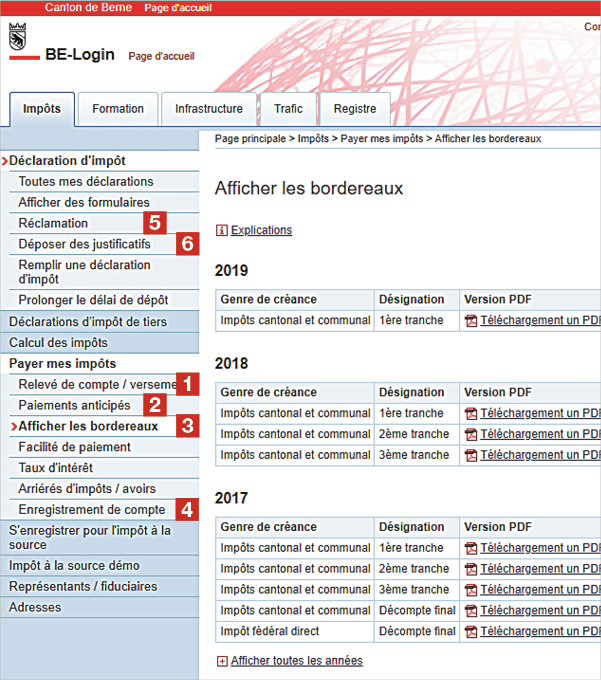Click the PDF icon for 2018 2ème tranche
Viewport: 601px width, 680px height.
pyautogui.click(x=471, y=435)
